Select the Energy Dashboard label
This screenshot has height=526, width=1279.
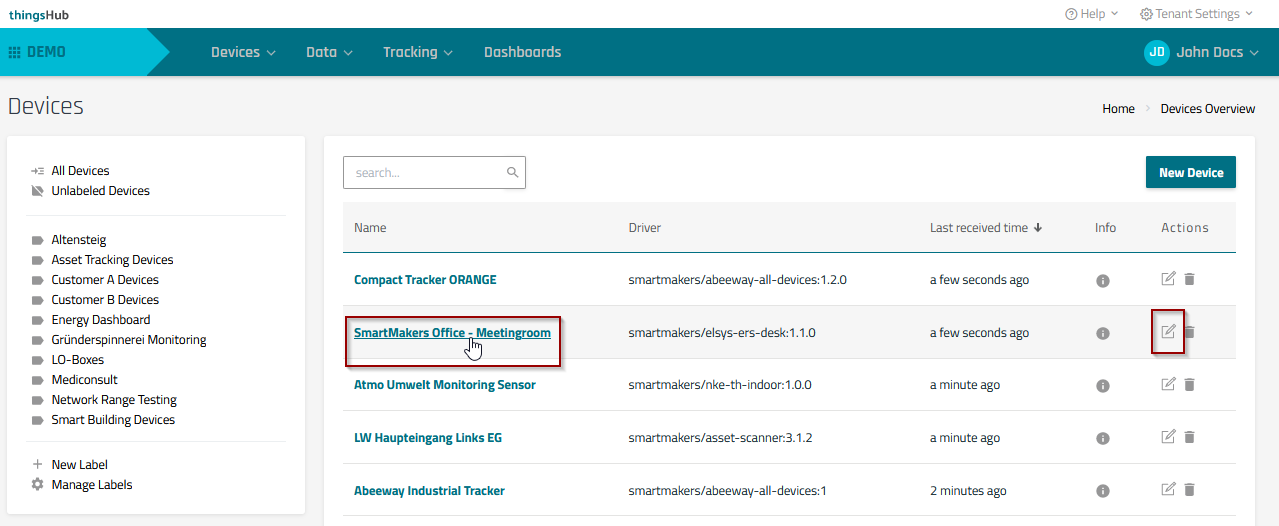point(101,320)
